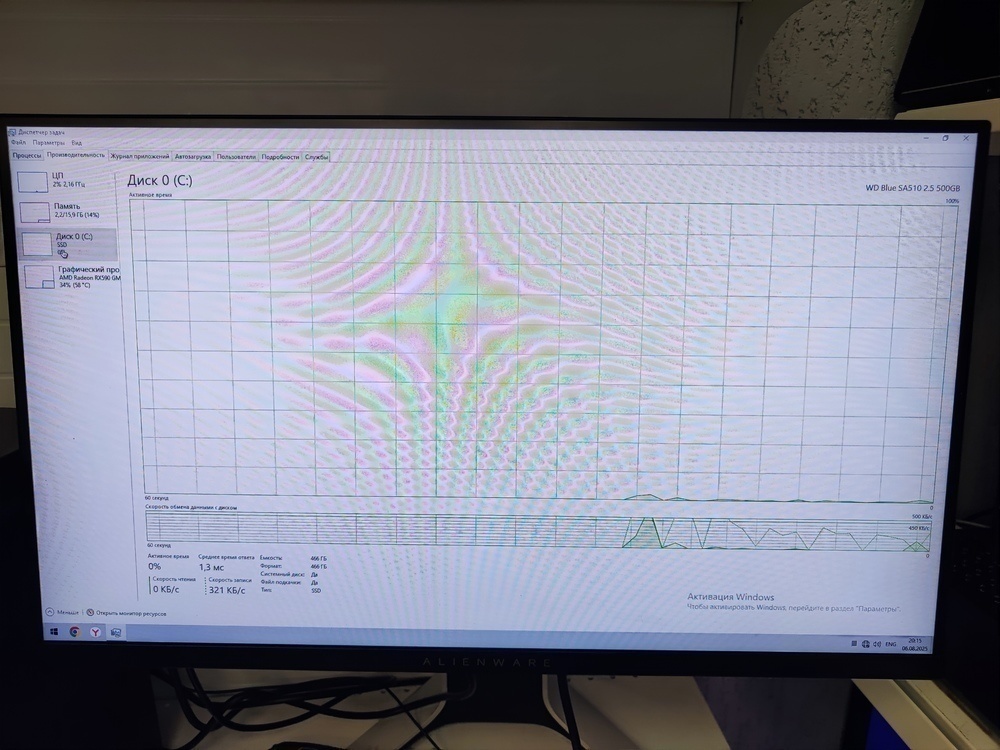Maximize or restore the Task Manager window
1000x750 pixels.
[946, 138]
